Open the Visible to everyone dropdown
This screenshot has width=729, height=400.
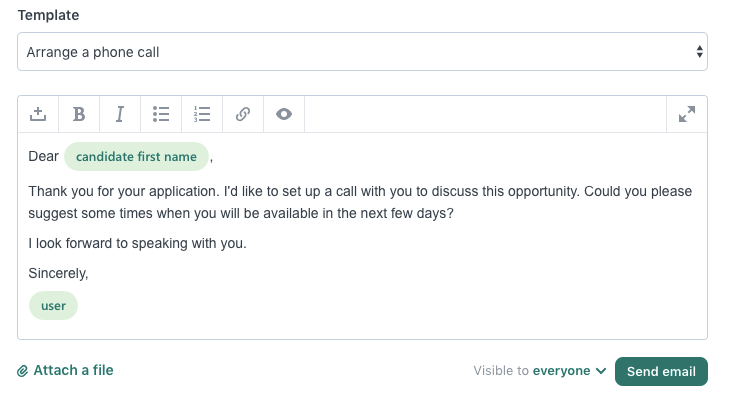pos(561,371)
